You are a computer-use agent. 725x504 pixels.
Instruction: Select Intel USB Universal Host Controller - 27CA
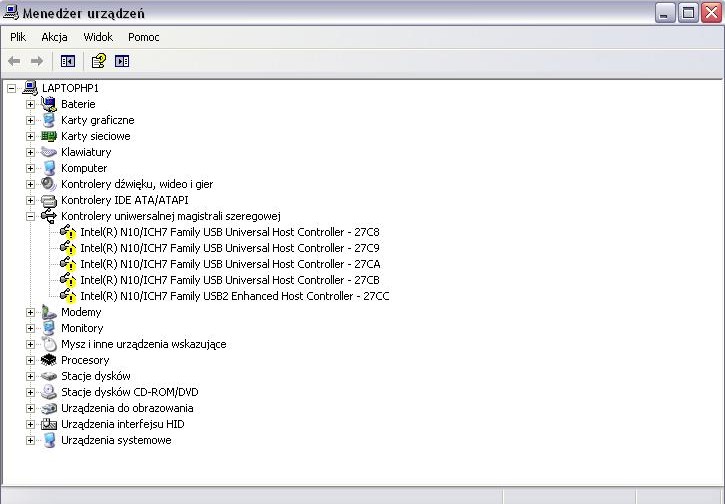[x=230, y=264]
